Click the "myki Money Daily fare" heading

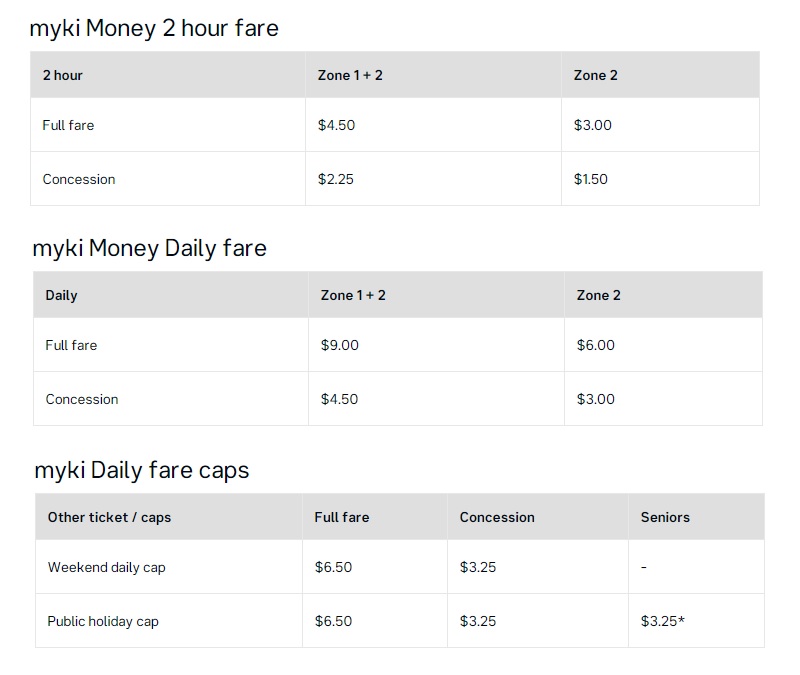point(150,248)
